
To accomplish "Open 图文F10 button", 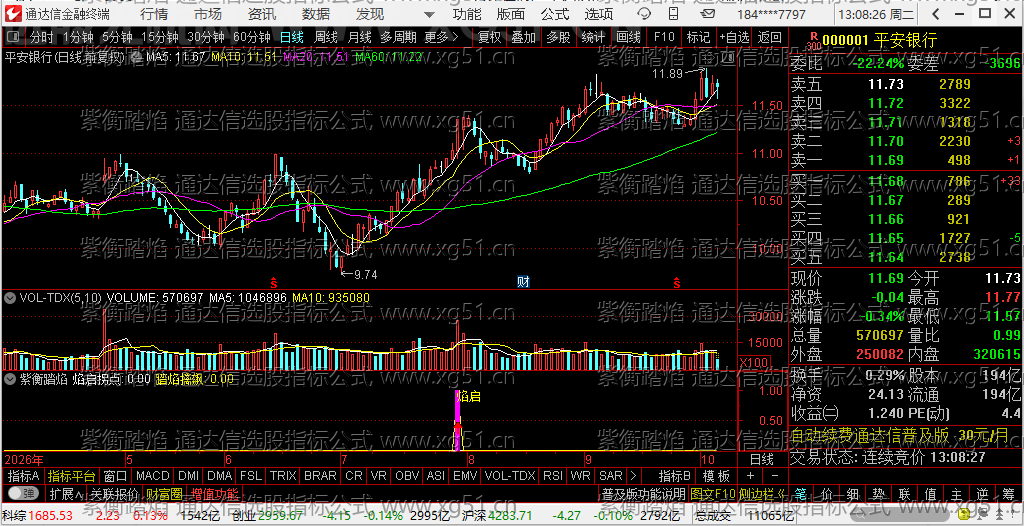I will (x=712, y=493).
